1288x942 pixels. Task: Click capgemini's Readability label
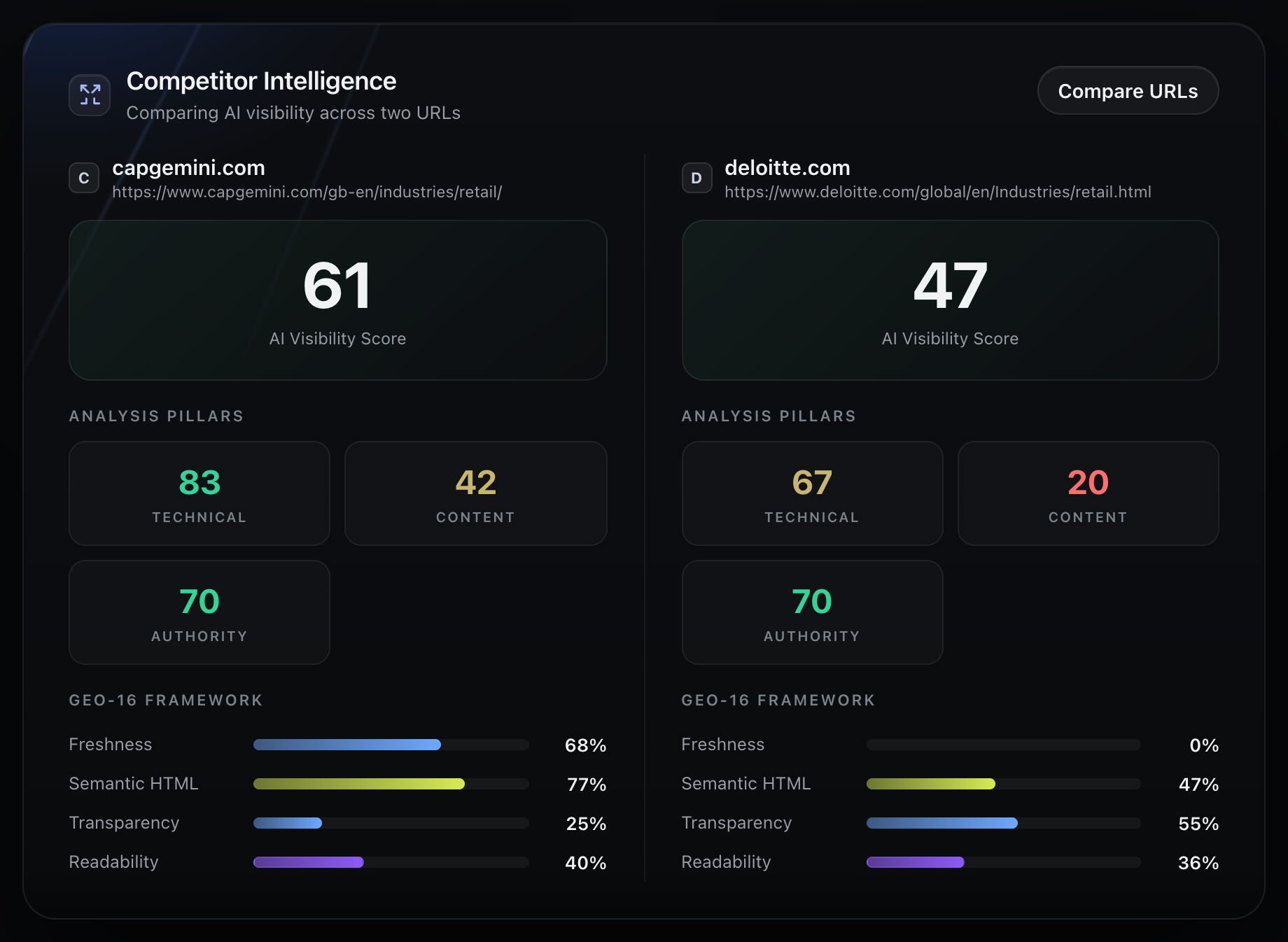pos(113,862)
